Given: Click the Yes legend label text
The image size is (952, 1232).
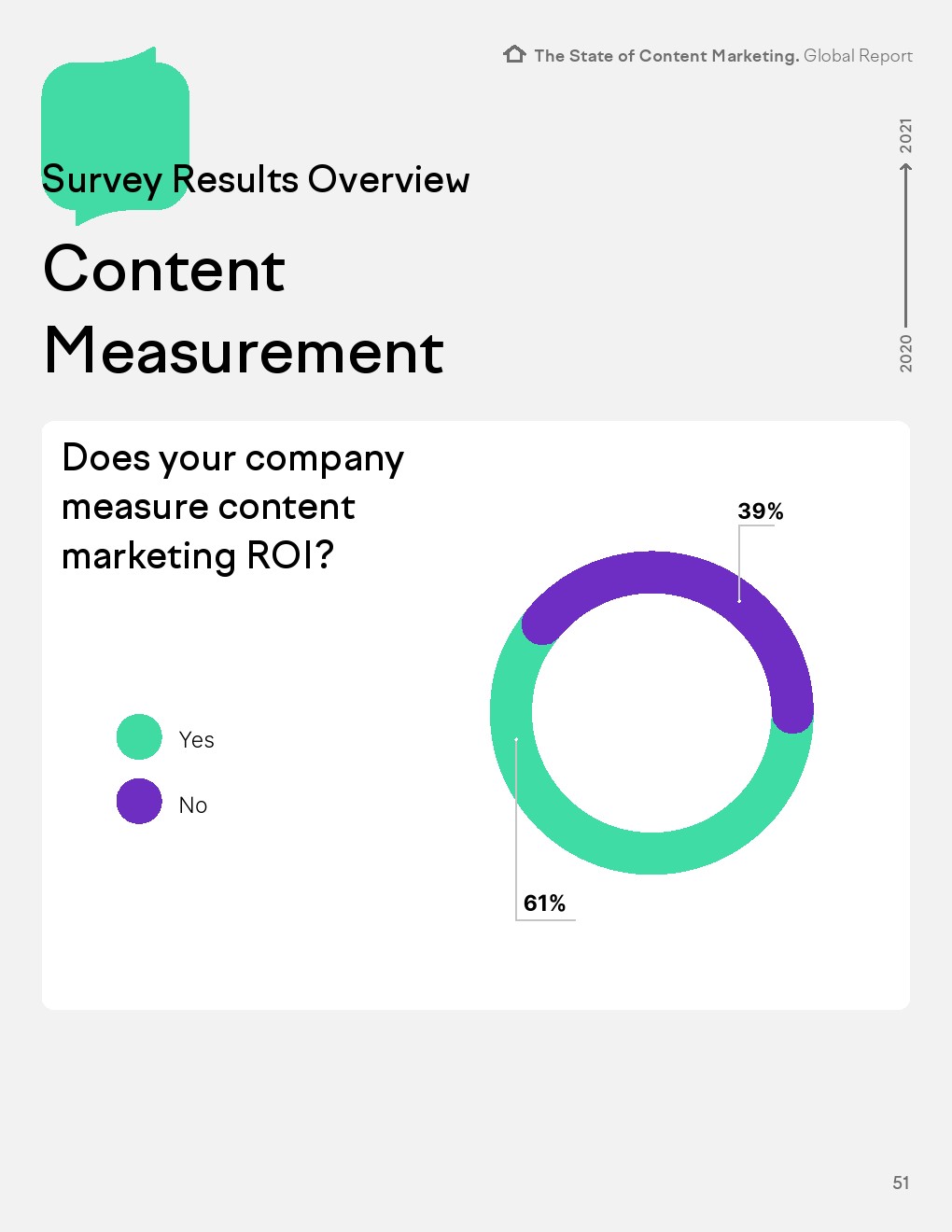Looking at the screenshot, I should (196, 740).
